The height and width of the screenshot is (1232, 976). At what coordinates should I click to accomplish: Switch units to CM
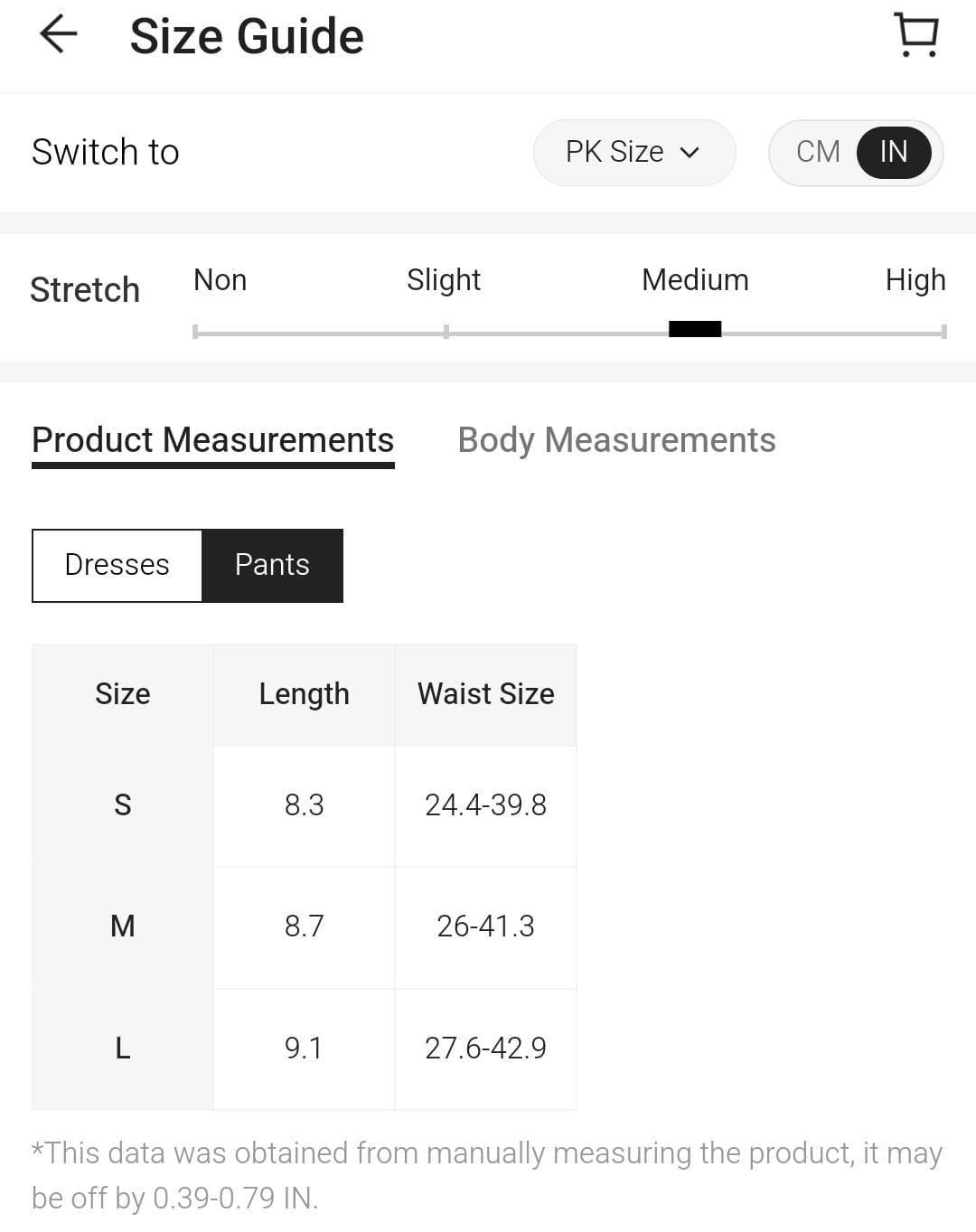point(818,152)
